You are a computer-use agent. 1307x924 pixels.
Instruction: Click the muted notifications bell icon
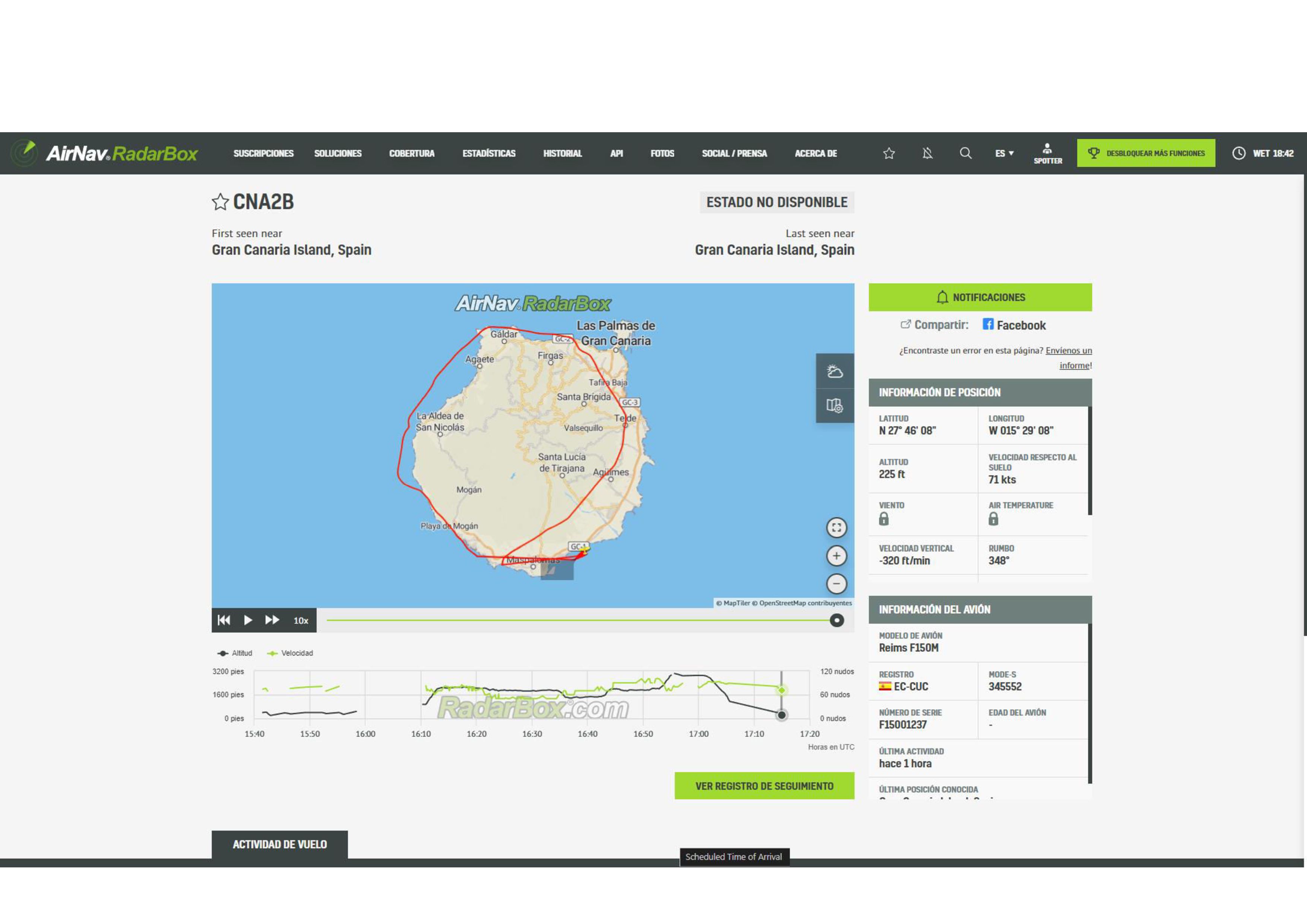pyautogui.click(x=927, y=153)
